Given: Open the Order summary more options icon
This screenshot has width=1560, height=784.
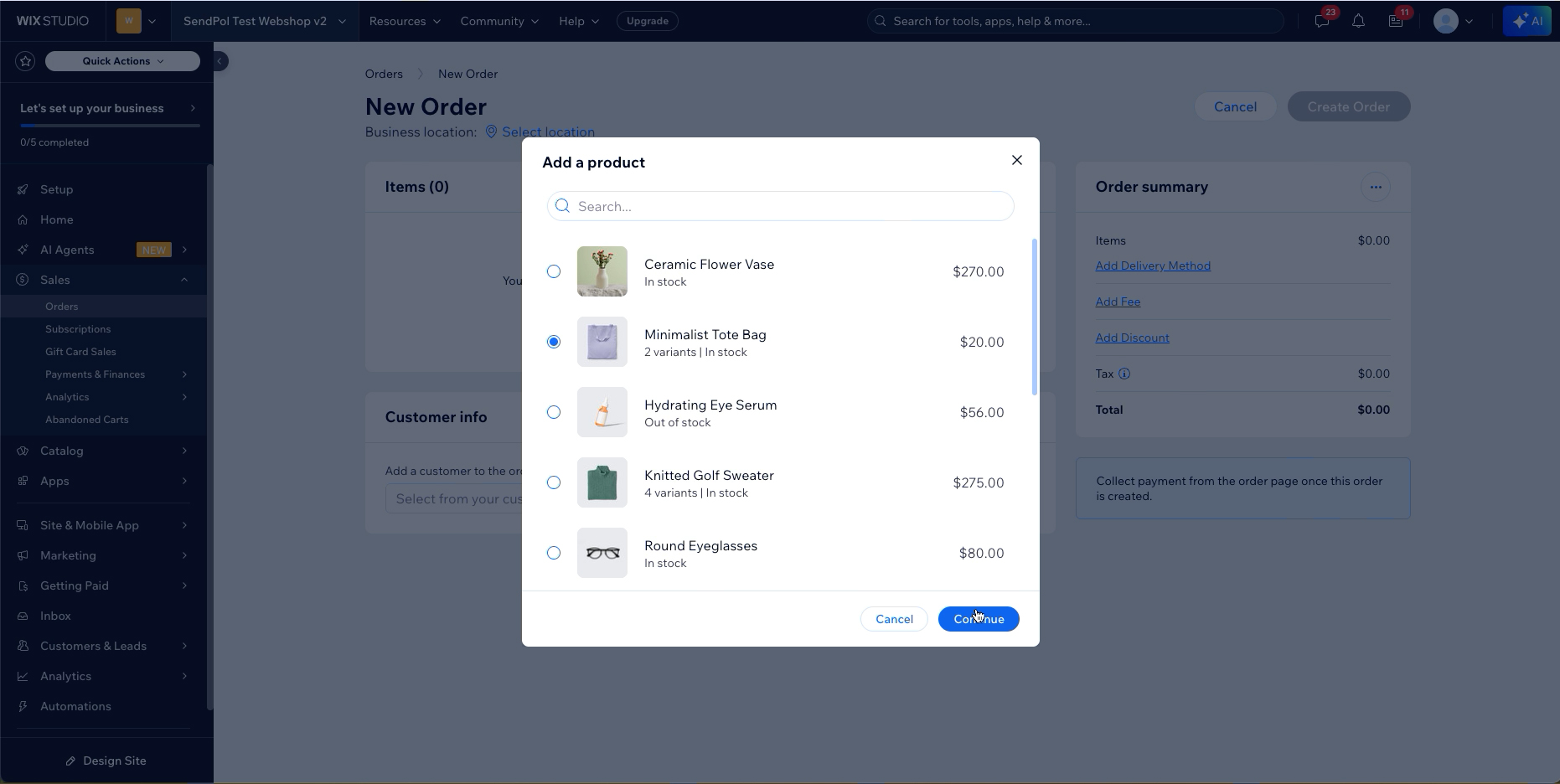Looking at the screenshot, I should (1376, 187).
